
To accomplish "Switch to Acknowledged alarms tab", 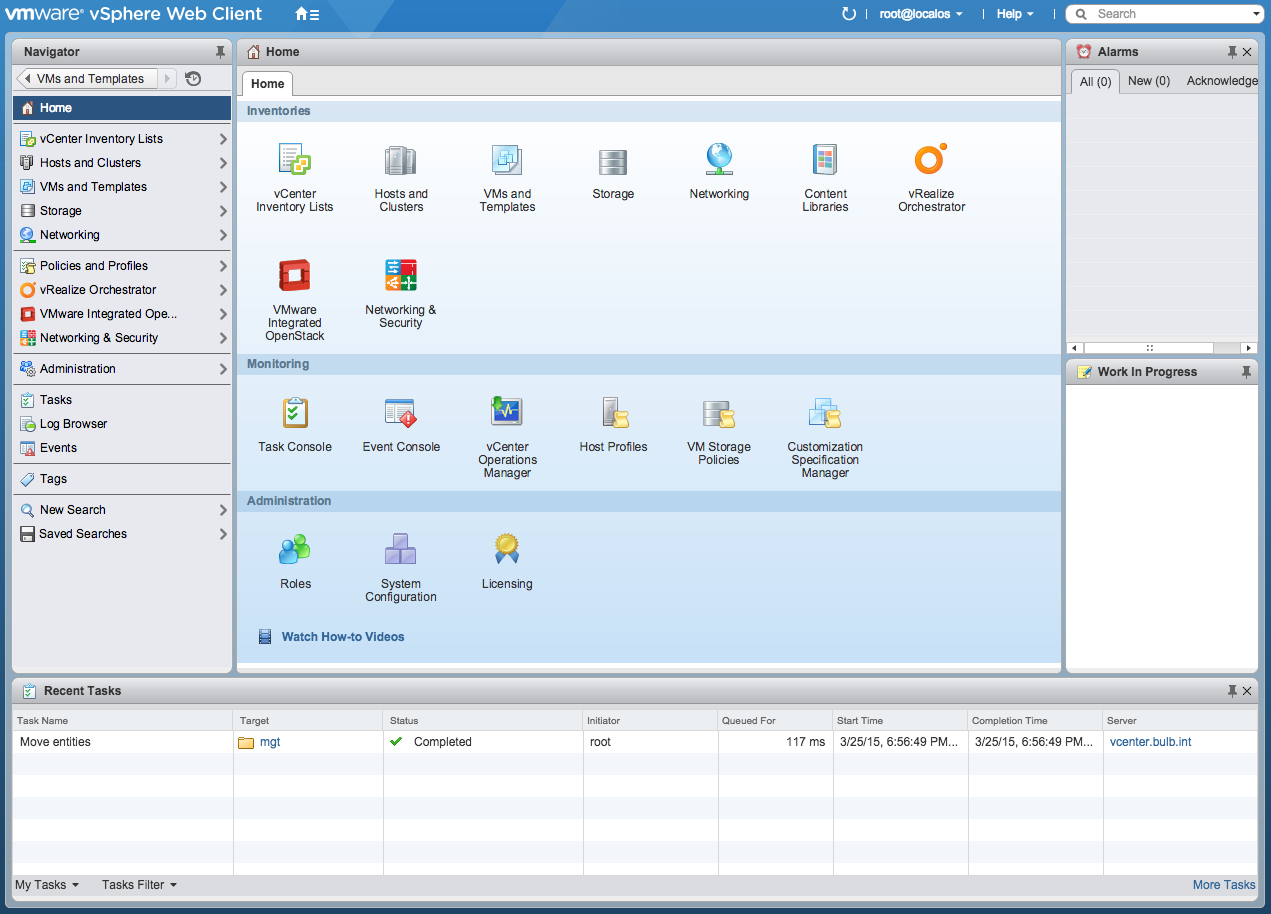I will 1221,81.
